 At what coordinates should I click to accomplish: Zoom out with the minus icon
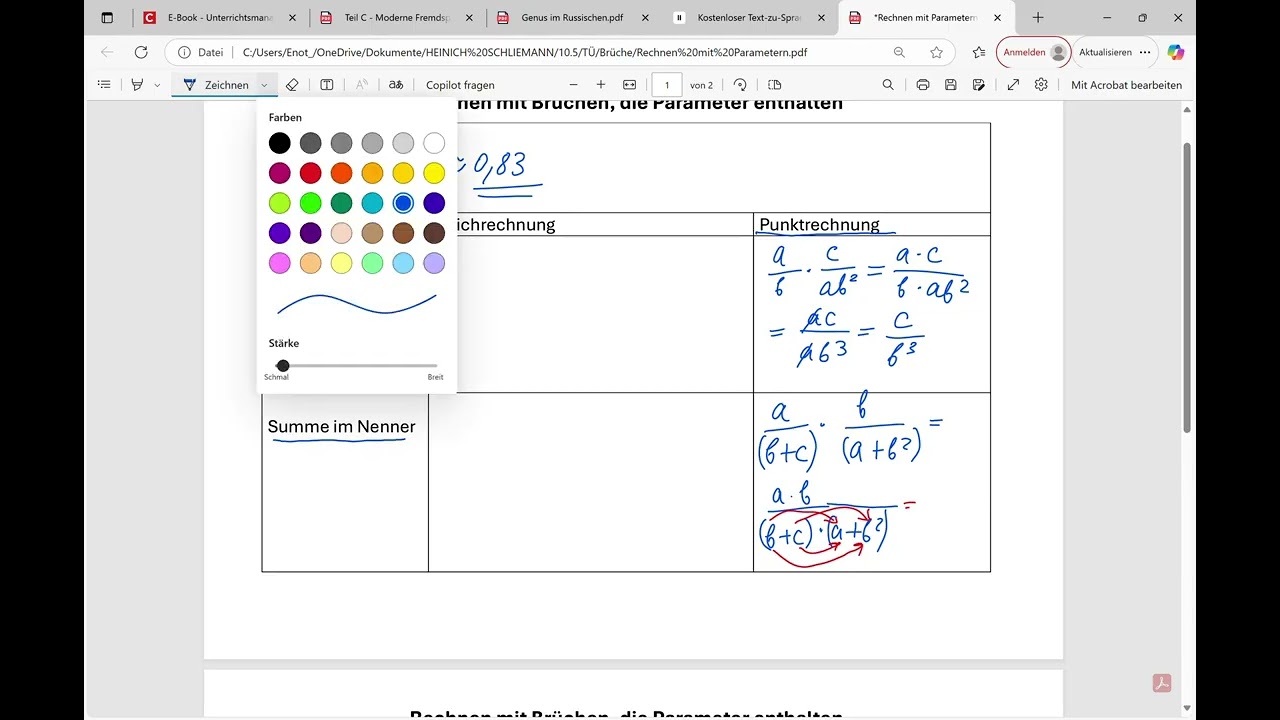point(573,85)
